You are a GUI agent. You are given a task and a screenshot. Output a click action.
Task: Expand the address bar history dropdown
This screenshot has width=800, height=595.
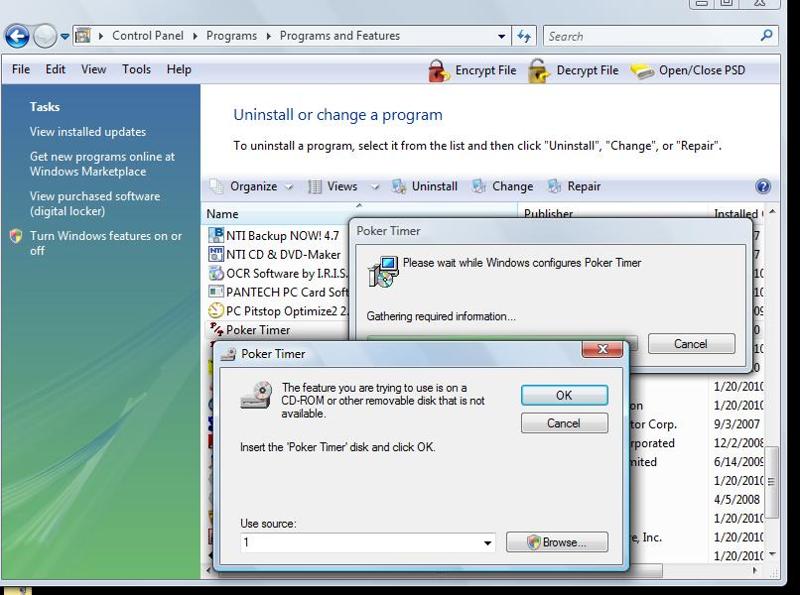click(502, 36)
